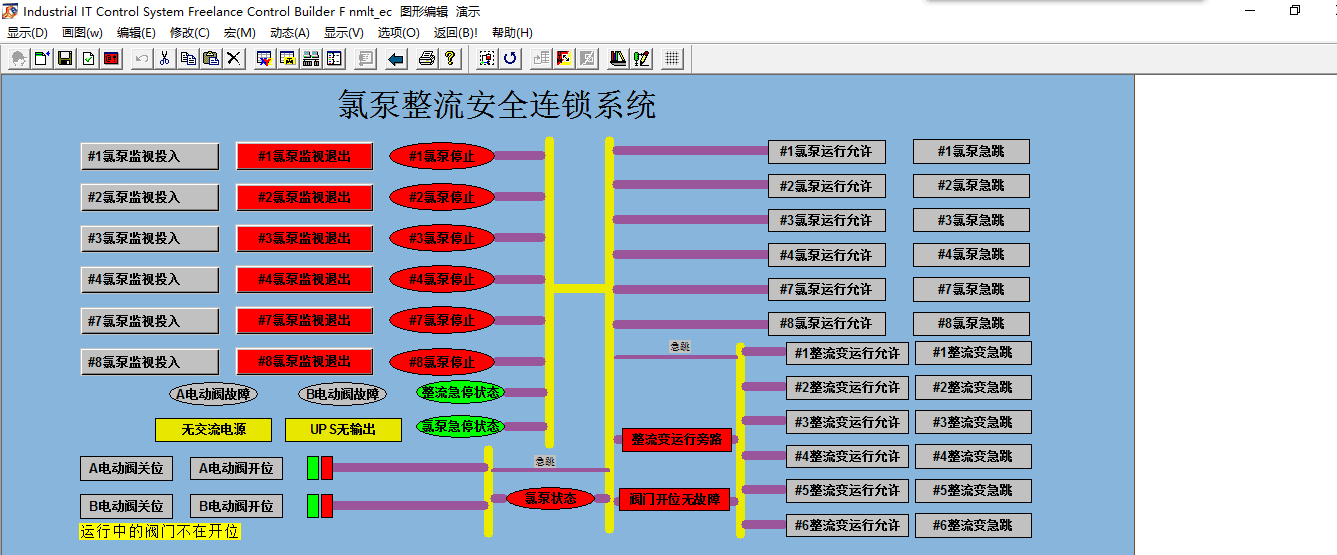Click the cut scissors icon

pyautogui.click(x=165, y=59)
